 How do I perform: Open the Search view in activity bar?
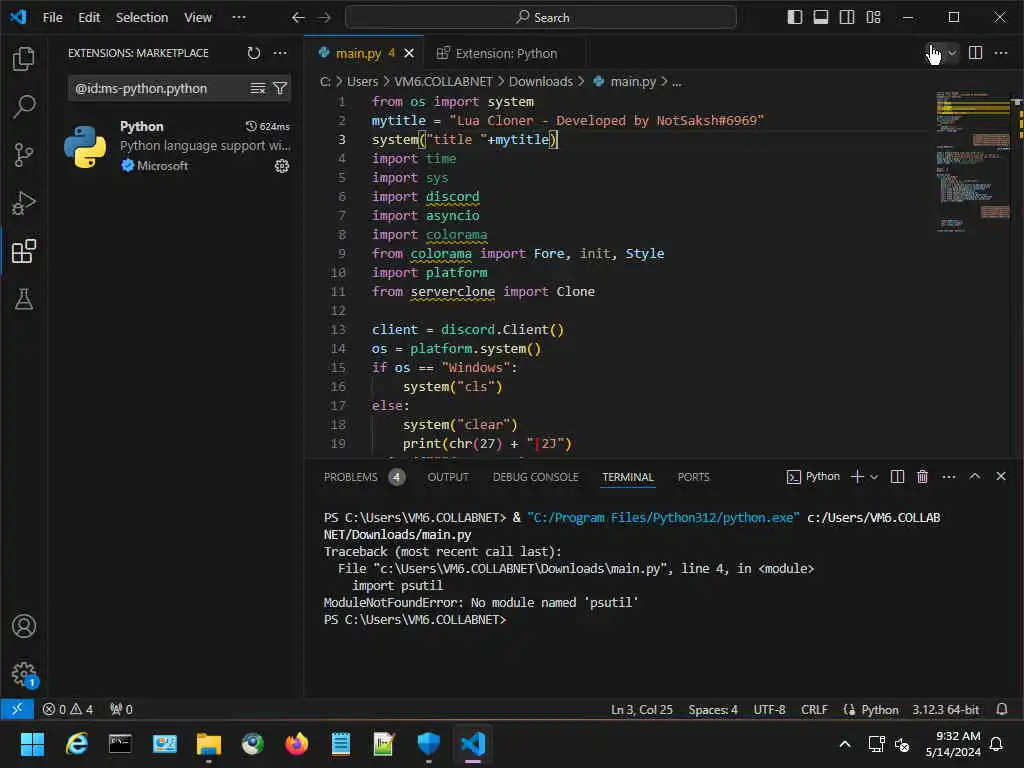(24, 106)
